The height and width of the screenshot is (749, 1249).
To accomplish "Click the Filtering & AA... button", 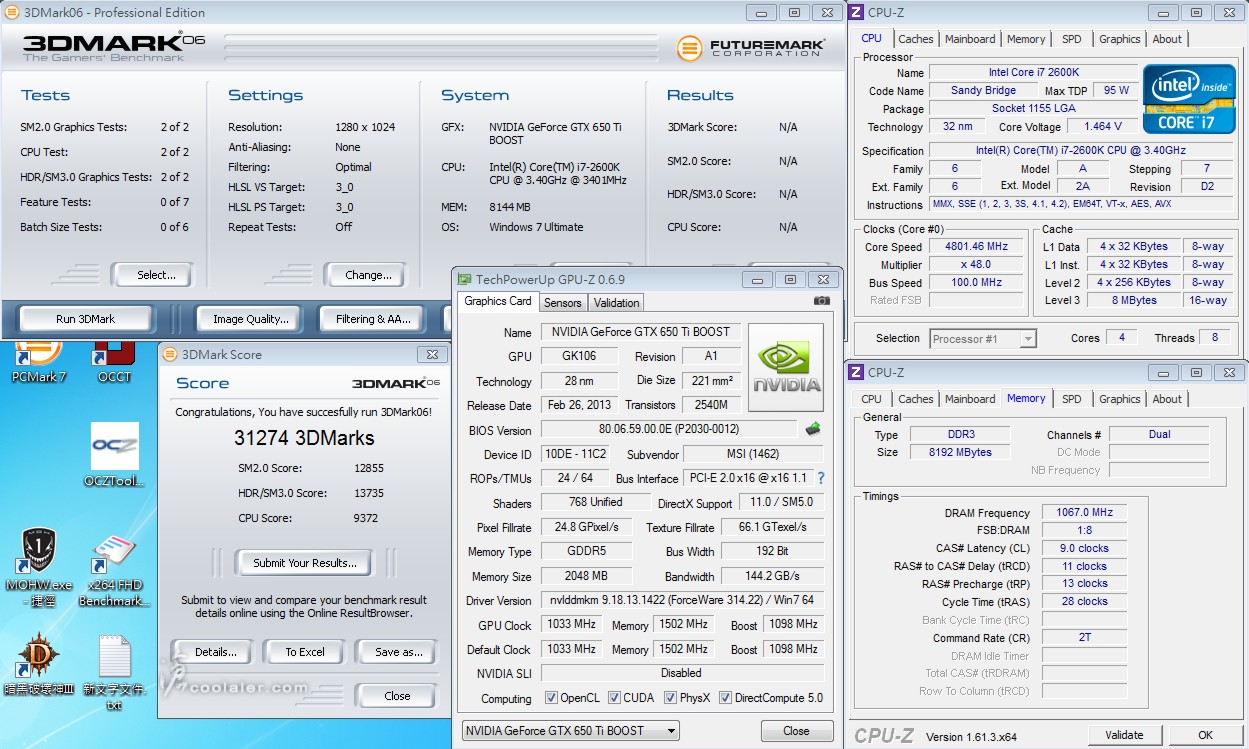I will pyautogui.click(x=373, y=319).
